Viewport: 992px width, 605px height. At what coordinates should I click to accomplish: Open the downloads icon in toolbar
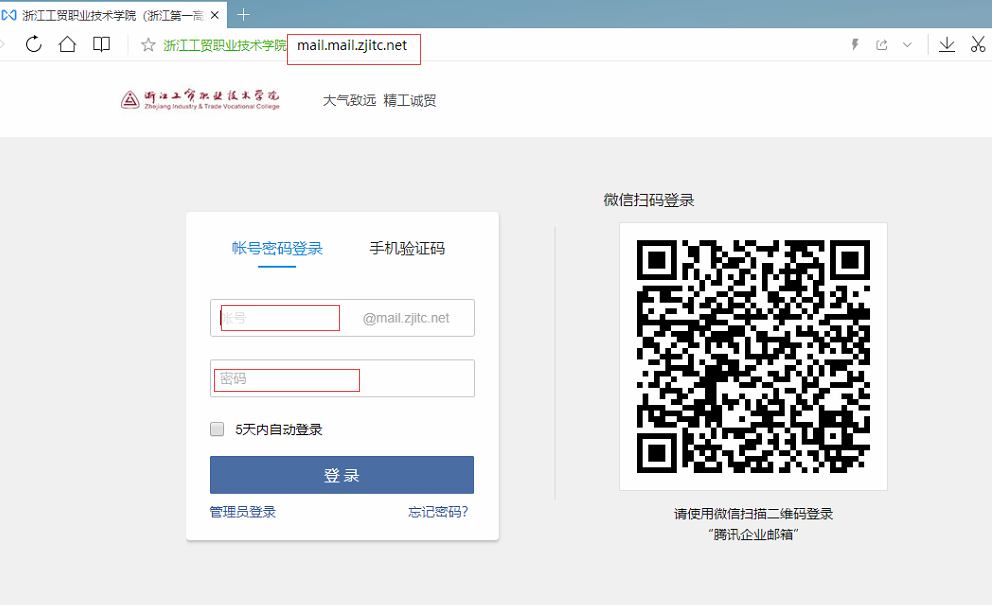pyautogui.click(x=946, y=44)
